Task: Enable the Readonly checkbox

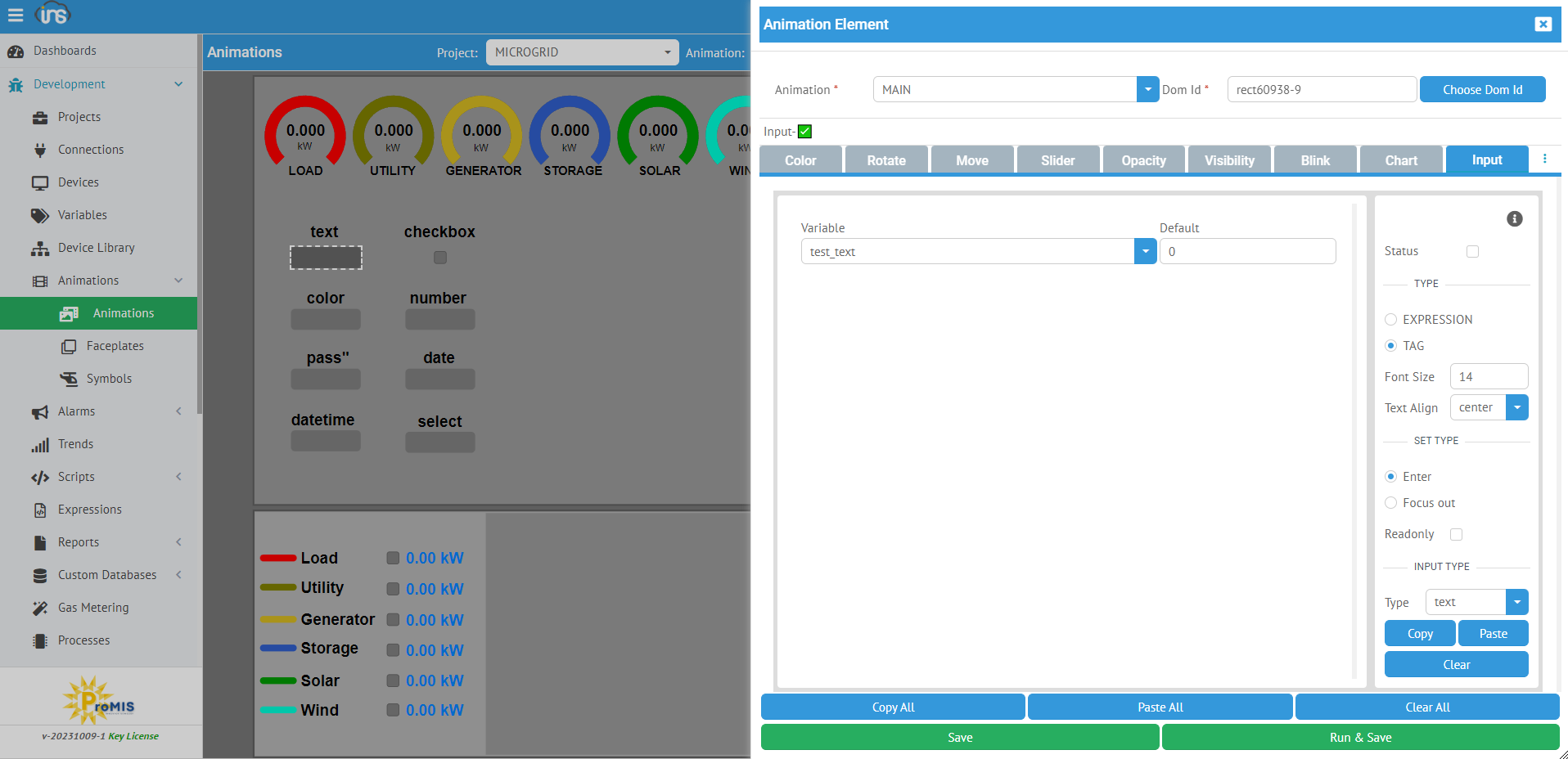Action: [1456, 534]
